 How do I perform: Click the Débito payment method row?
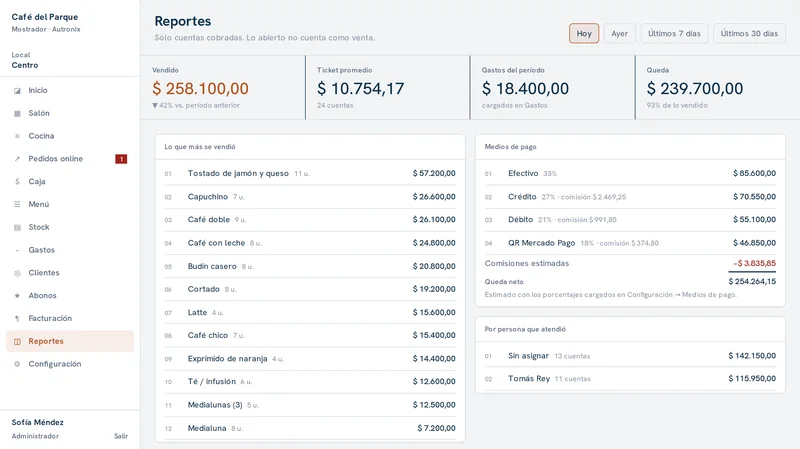click(x=630, y=220)
